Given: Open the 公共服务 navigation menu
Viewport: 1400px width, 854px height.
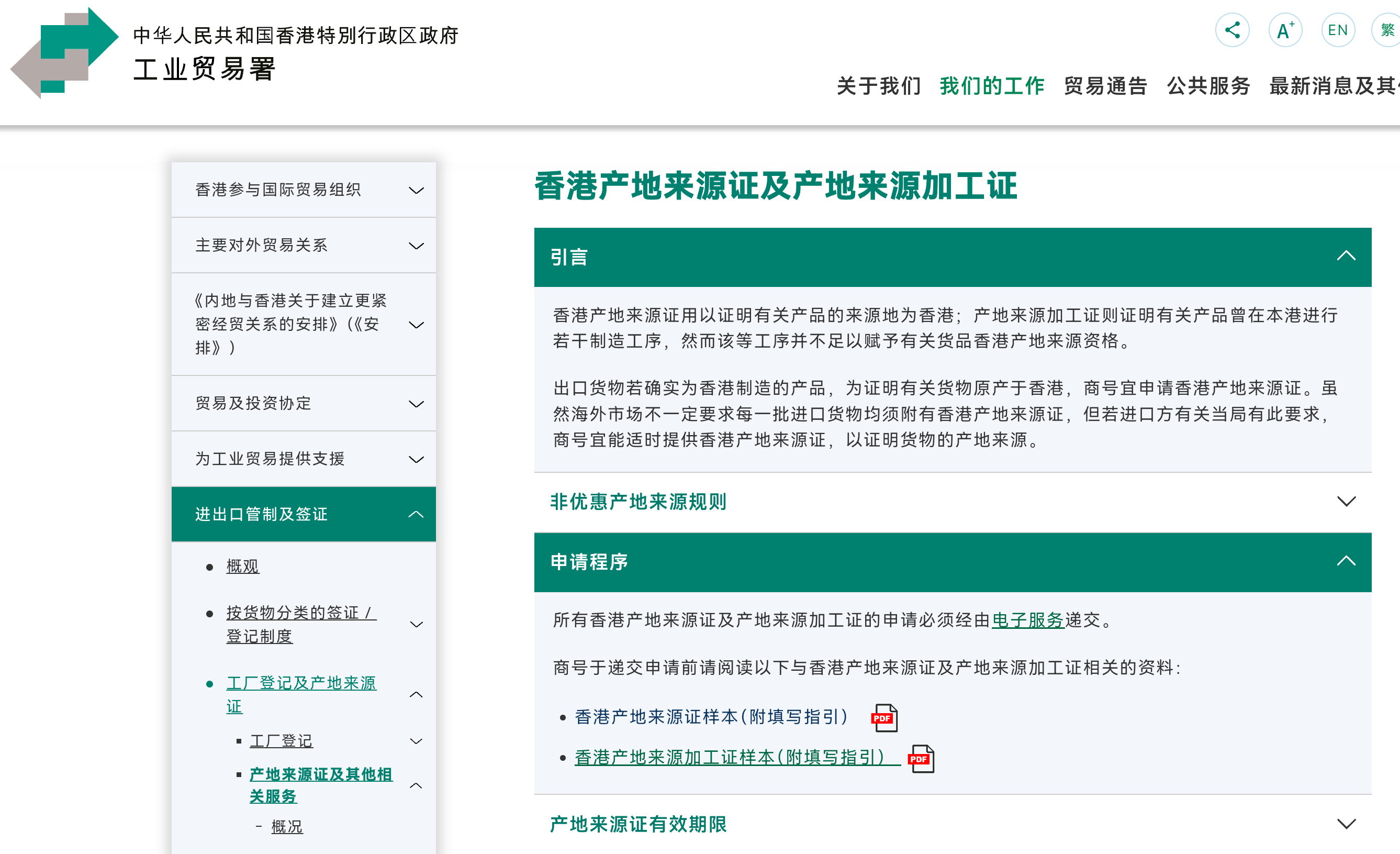Looking at the screenshot, I should coord(1208,86).
